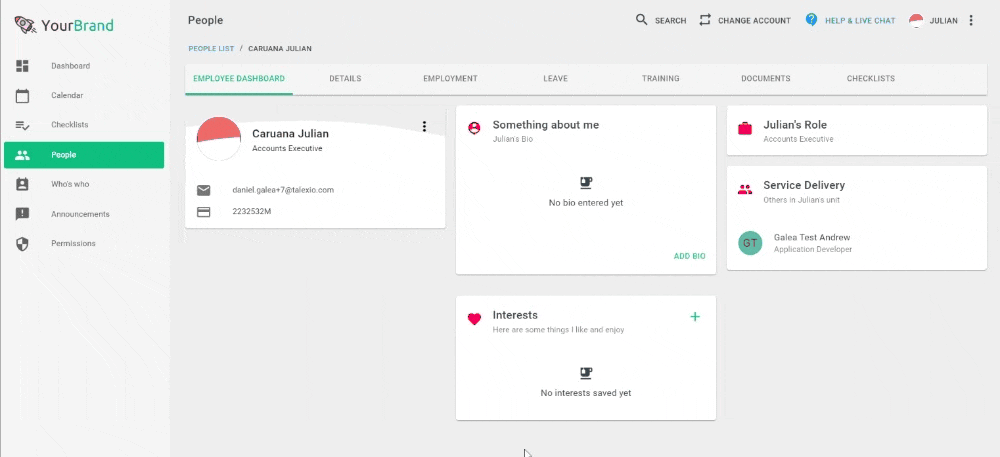The height and width of the screenshot is (457, 1000).
Task: Click the GT avatar for Galea Test Andrew
Action: 750,243
